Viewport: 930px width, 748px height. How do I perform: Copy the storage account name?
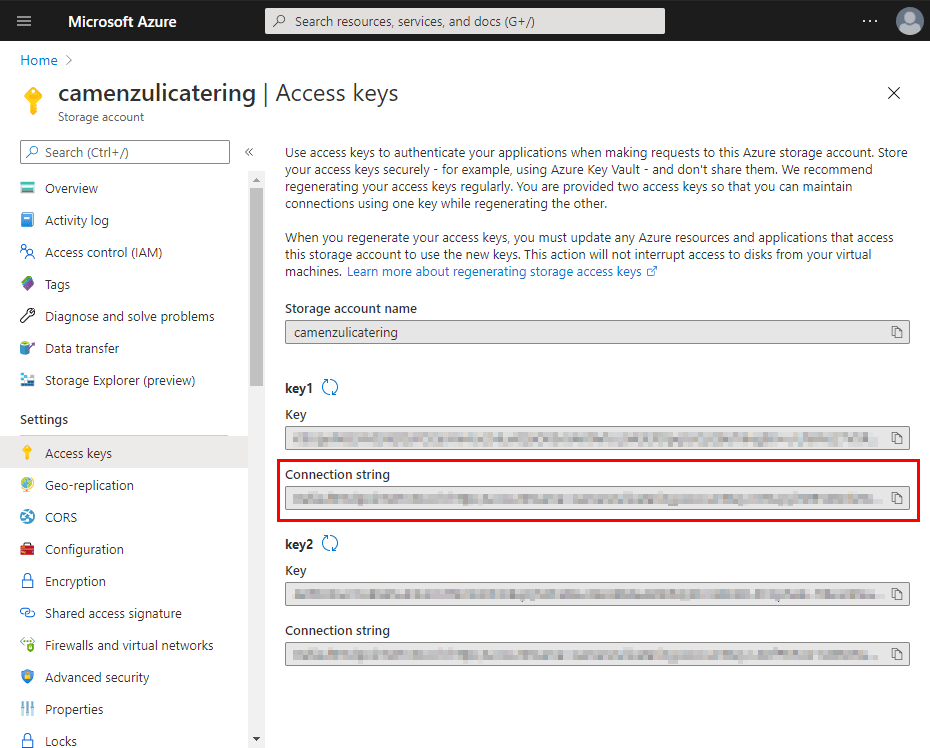click(896, 332)
